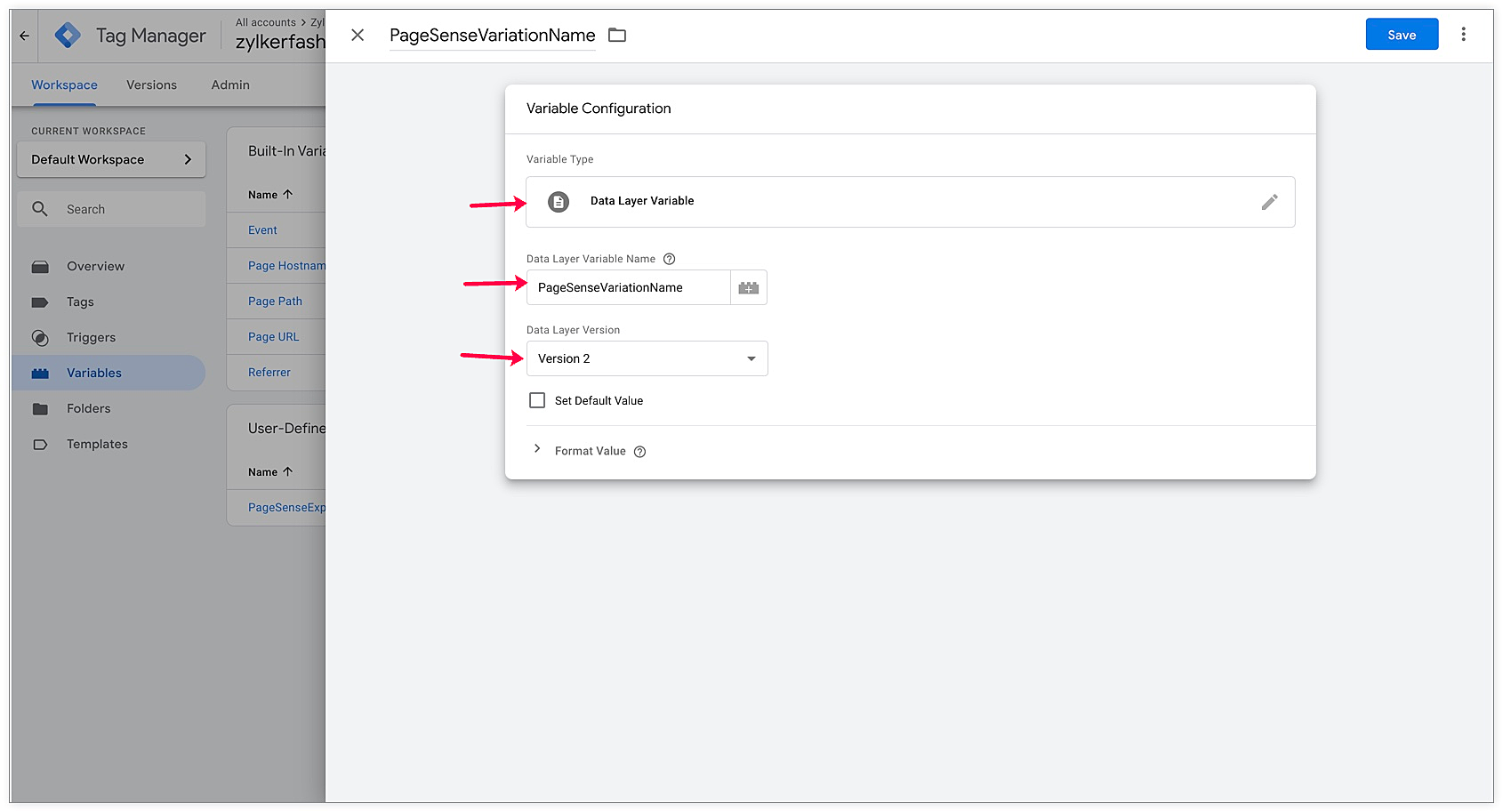1503x812 pixels.
Task: Open the Page Path built-in variable link
Action: [276, 301]
